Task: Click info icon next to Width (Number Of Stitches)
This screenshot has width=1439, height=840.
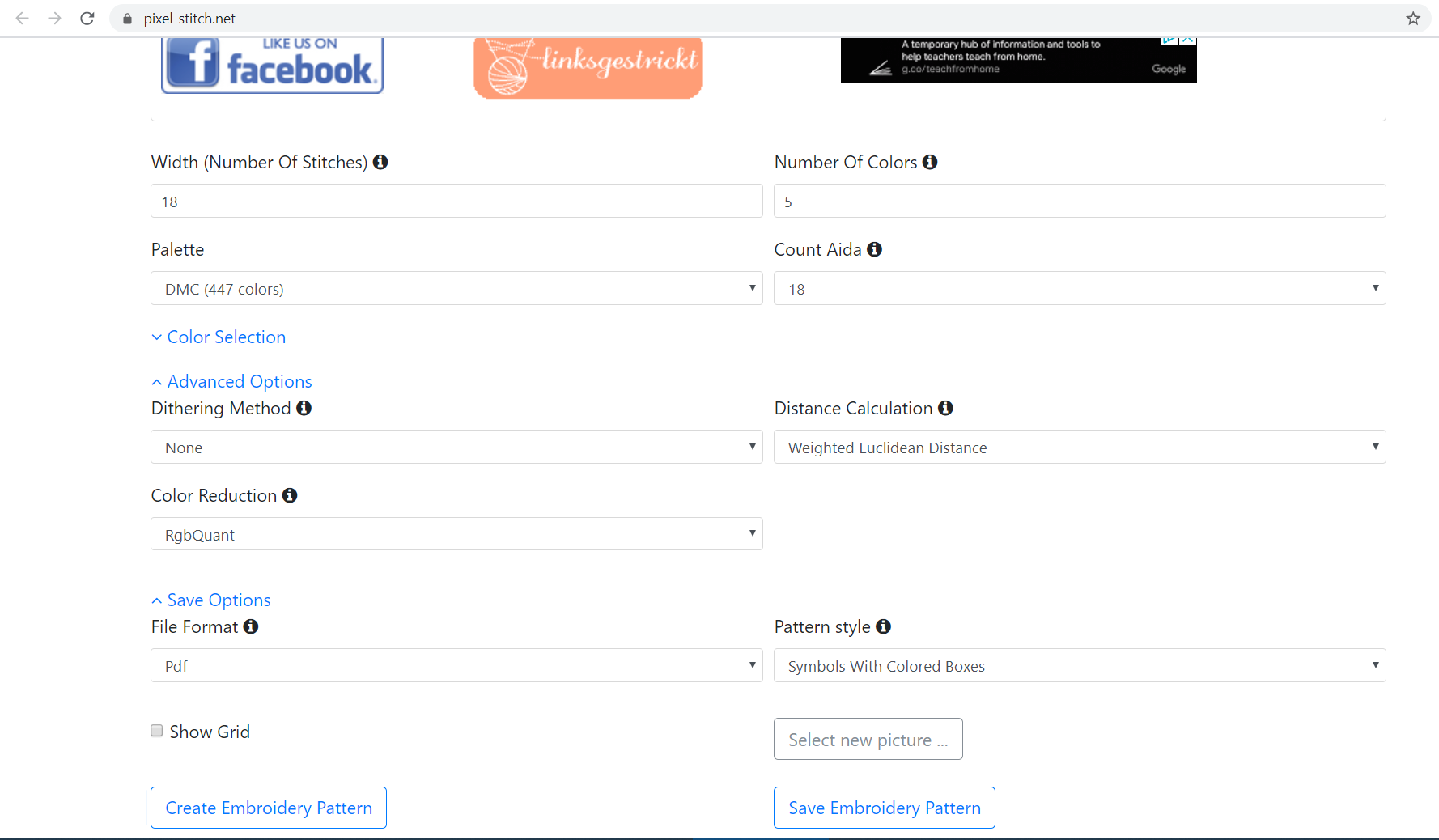Action: coord(380,162)
